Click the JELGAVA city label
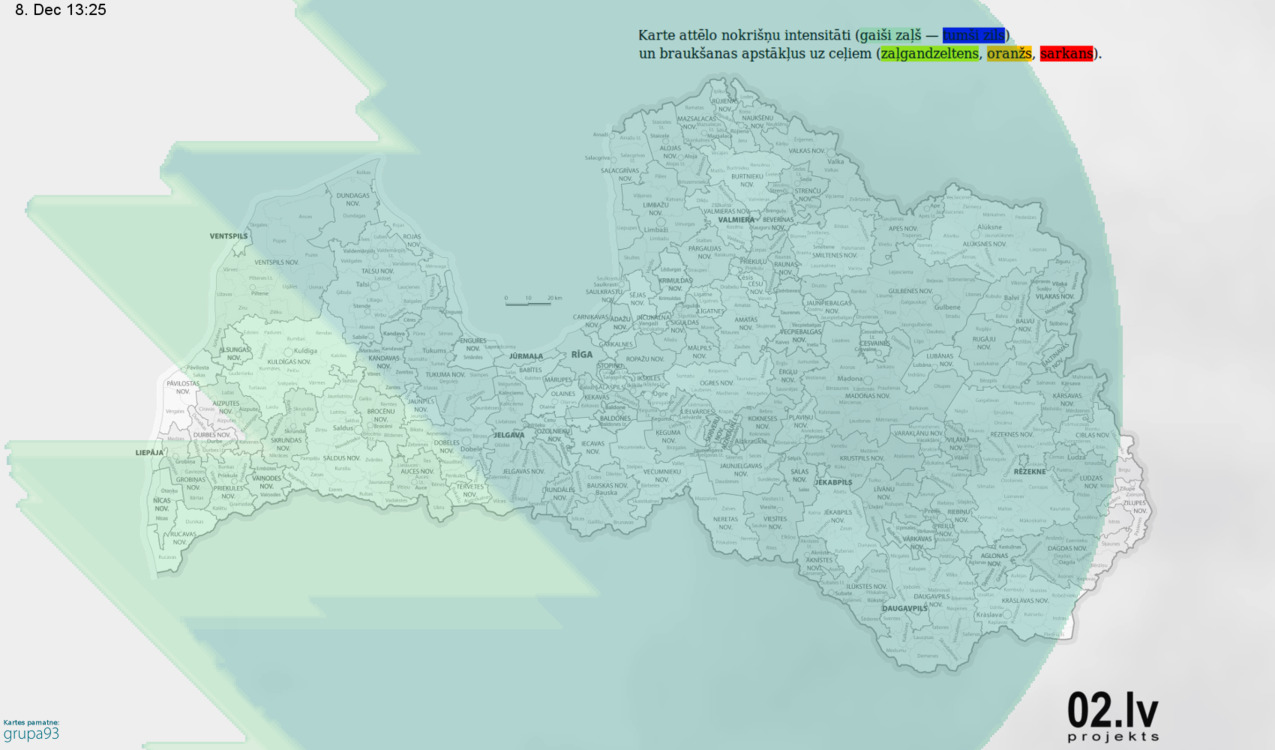The height and width of the screenshot is (750, 1275). (x=509, y=435)
